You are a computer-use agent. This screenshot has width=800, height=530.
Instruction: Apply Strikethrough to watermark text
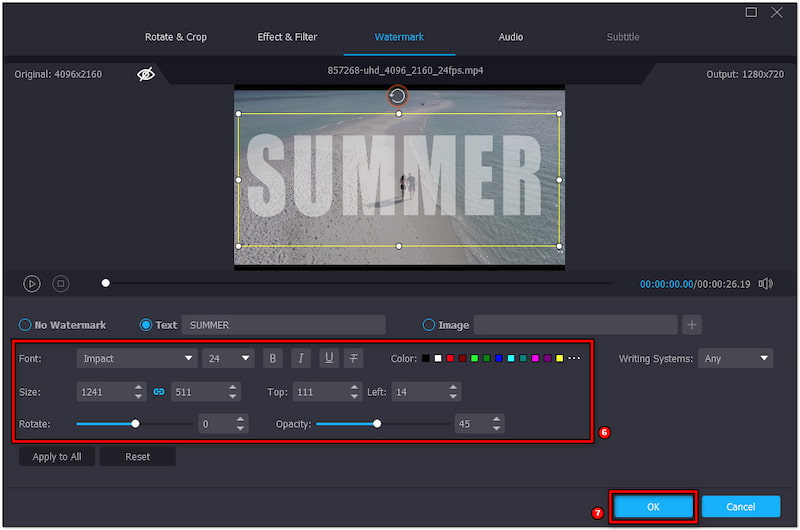pos(354,358)
